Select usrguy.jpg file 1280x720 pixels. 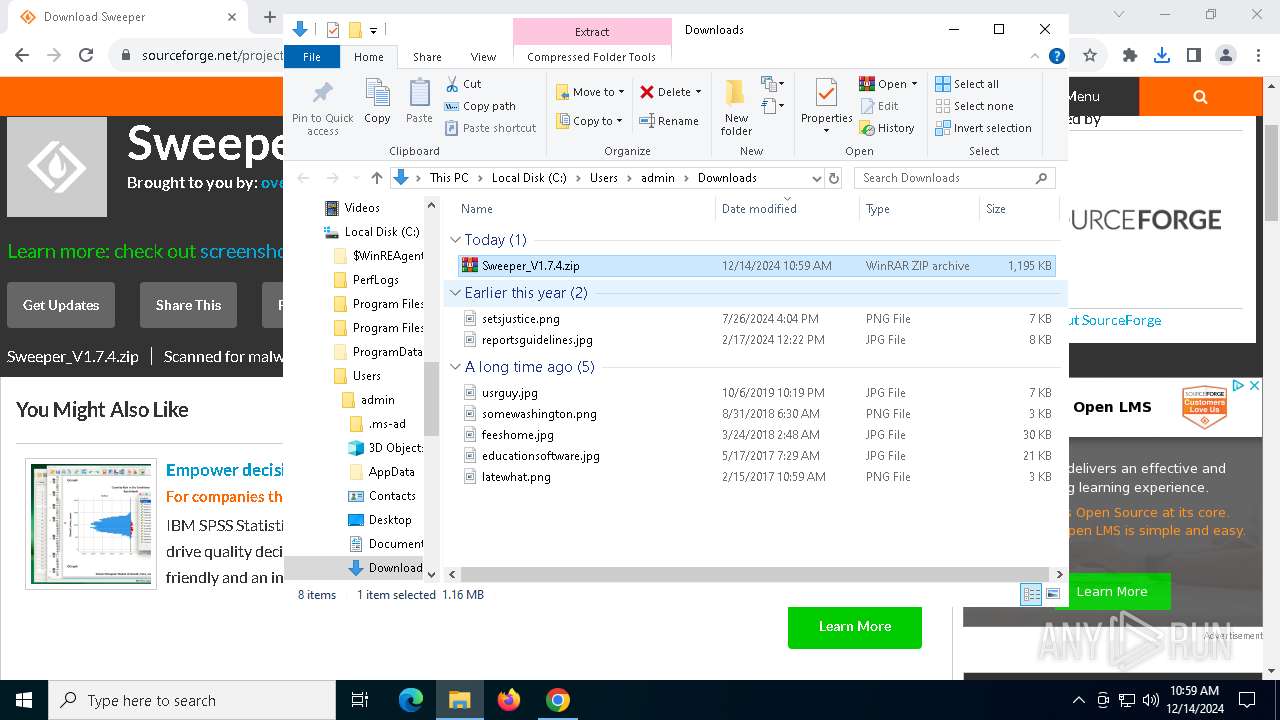pos(756,393)
